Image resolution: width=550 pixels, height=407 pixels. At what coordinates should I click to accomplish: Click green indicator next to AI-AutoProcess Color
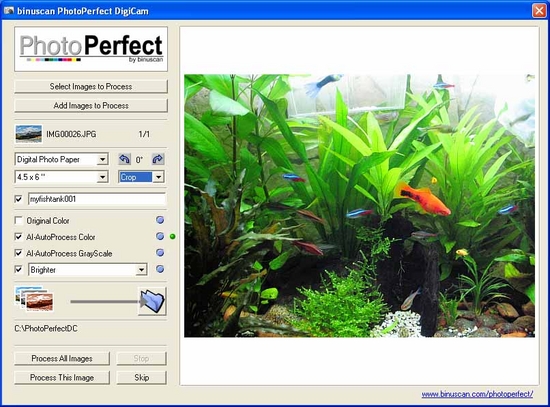click(172, 236)
